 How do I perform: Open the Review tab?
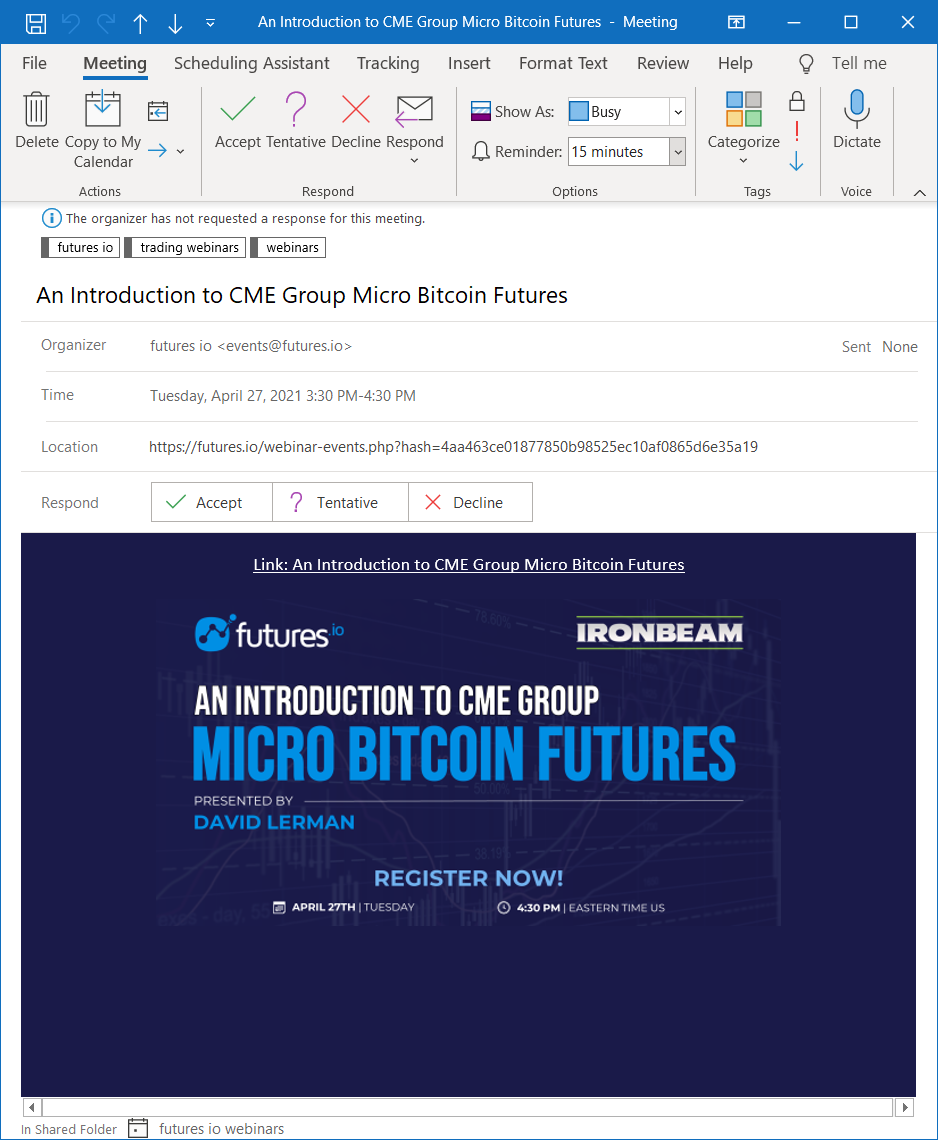click(x=663, y=63)
